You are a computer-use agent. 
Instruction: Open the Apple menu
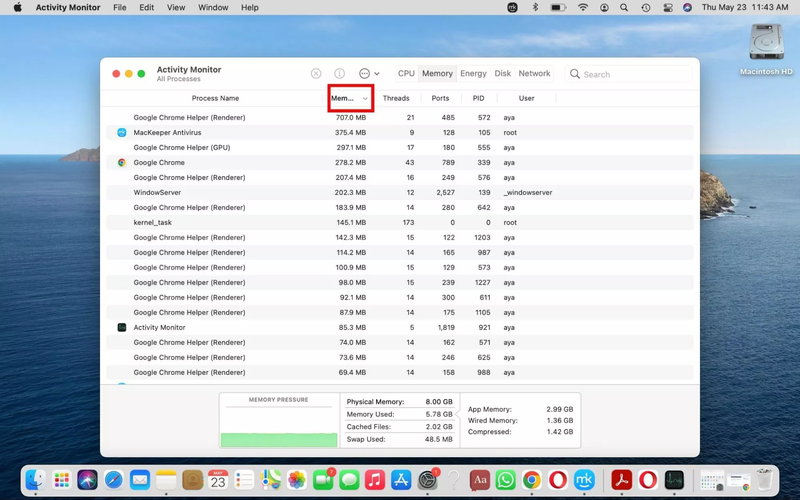17,7
